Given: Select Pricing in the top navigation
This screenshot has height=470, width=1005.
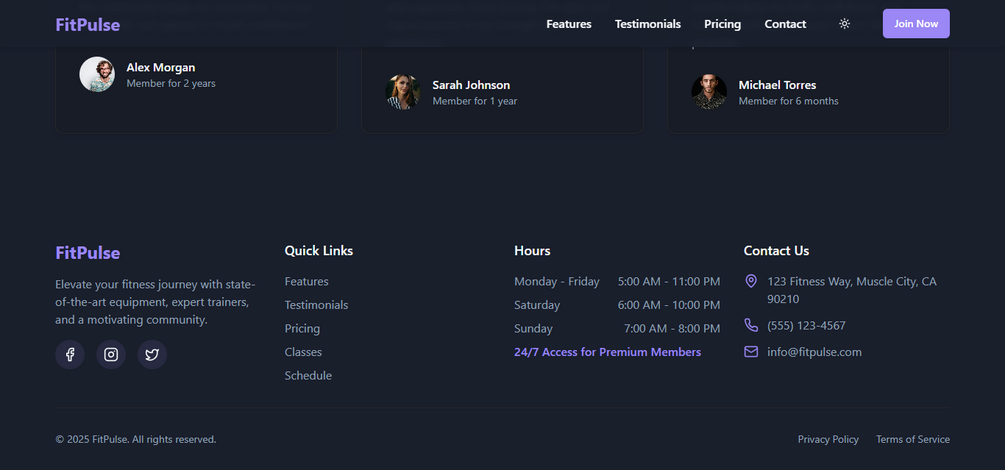Looking at the screenshot, I should coord(722,24).
